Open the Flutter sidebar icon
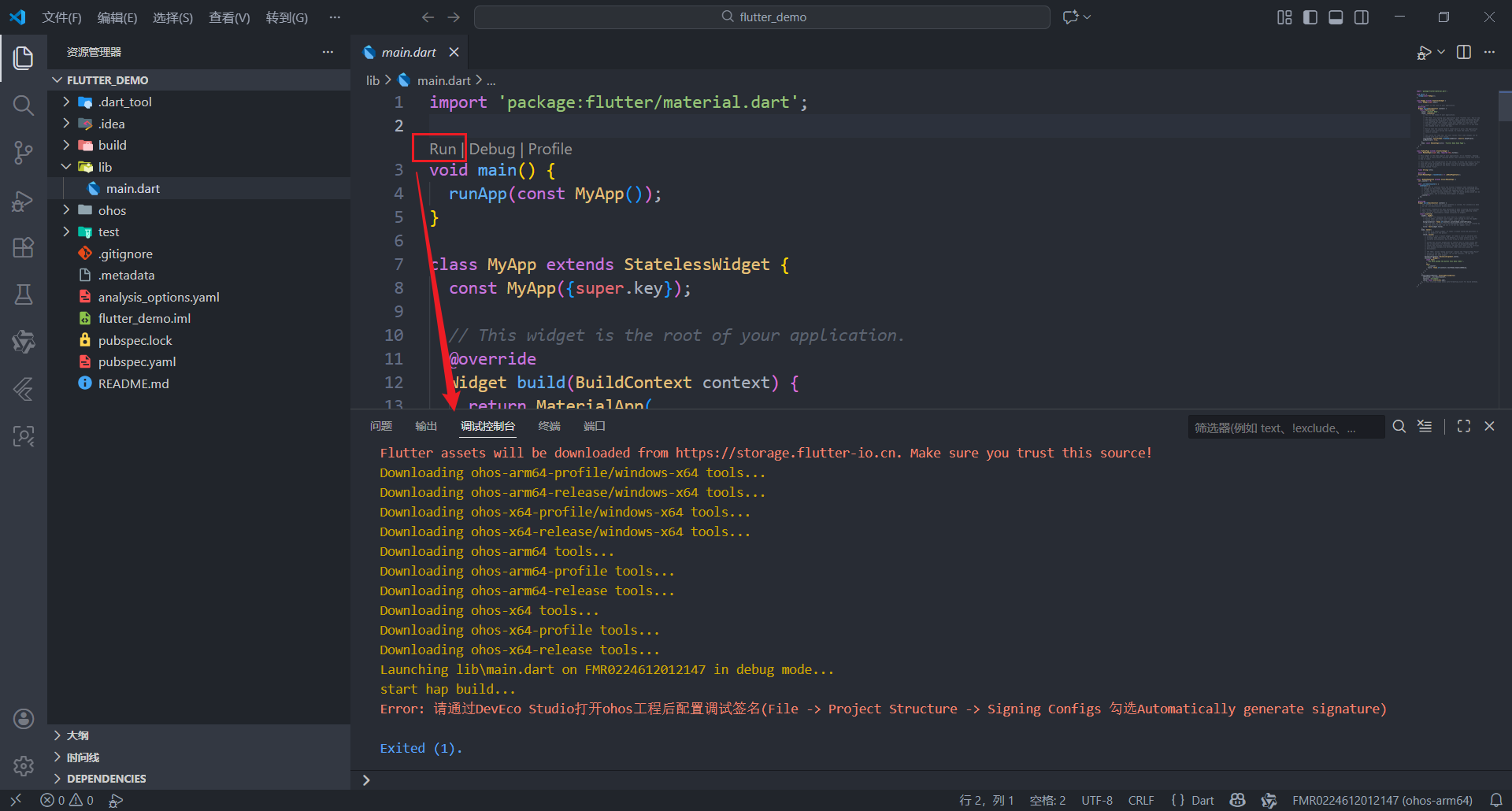Screen dimensions: 1512x811 (x=24, y=389)
